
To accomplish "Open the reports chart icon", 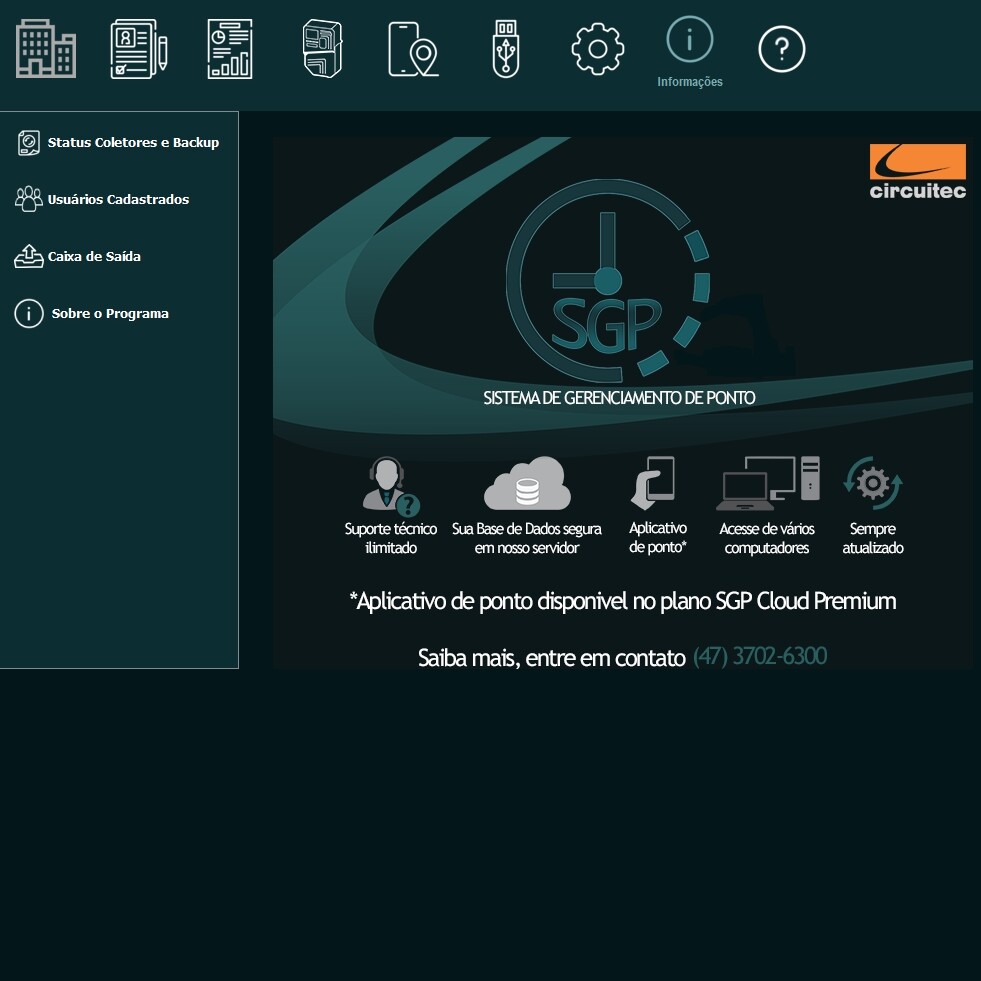I will point(230,49).
